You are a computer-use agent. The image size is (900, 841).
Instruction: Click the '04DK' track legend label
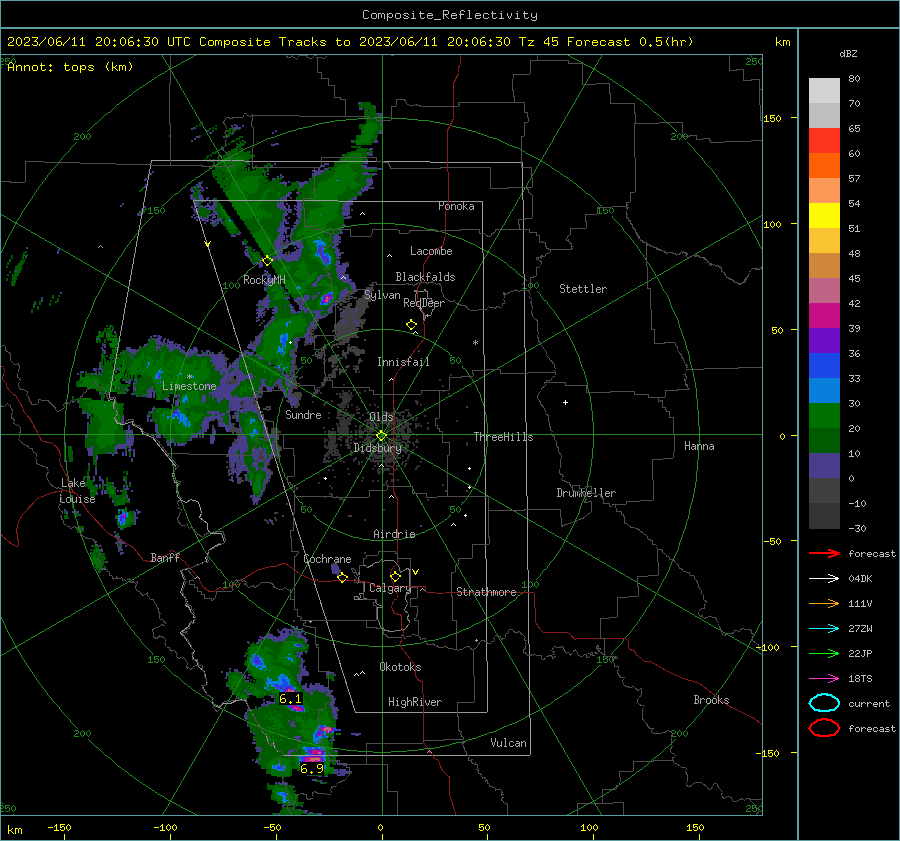pos(860,579)
